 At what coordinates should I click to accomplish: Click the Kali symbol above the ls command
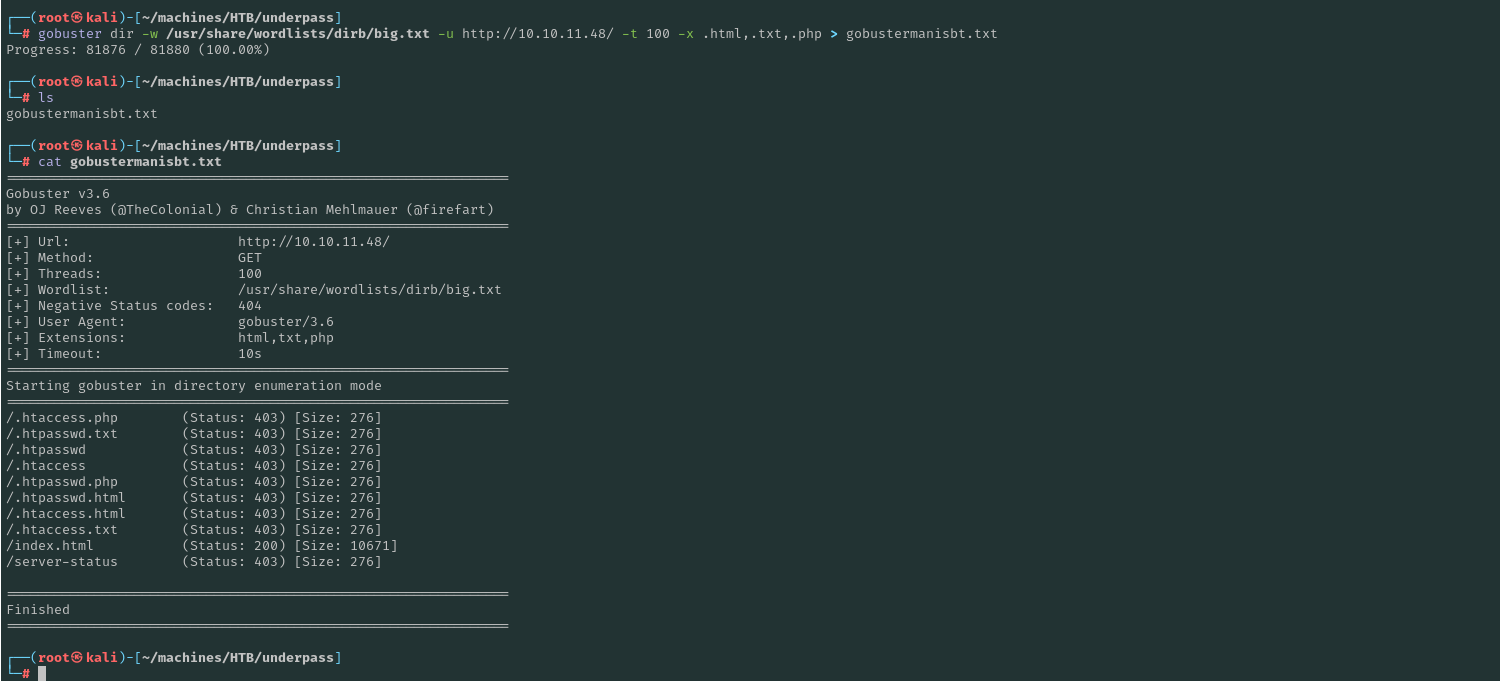click(77, 82)
